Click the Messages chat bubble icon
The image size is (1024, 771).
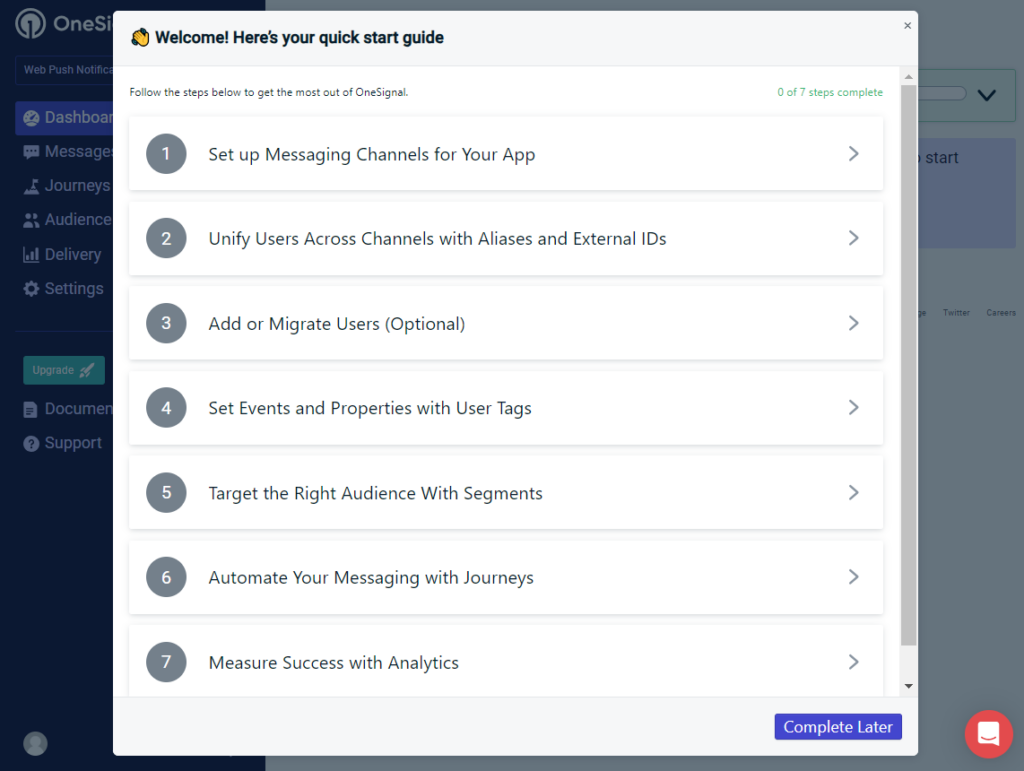pyautogui.click(x=31, y=152)
